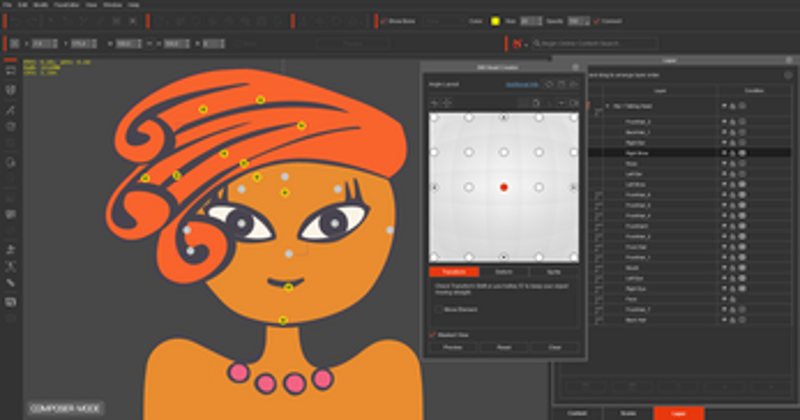The height and width of the screenshot is (420, 800).
Task: Collapse the Talking Head layer group
Action: 607,106
